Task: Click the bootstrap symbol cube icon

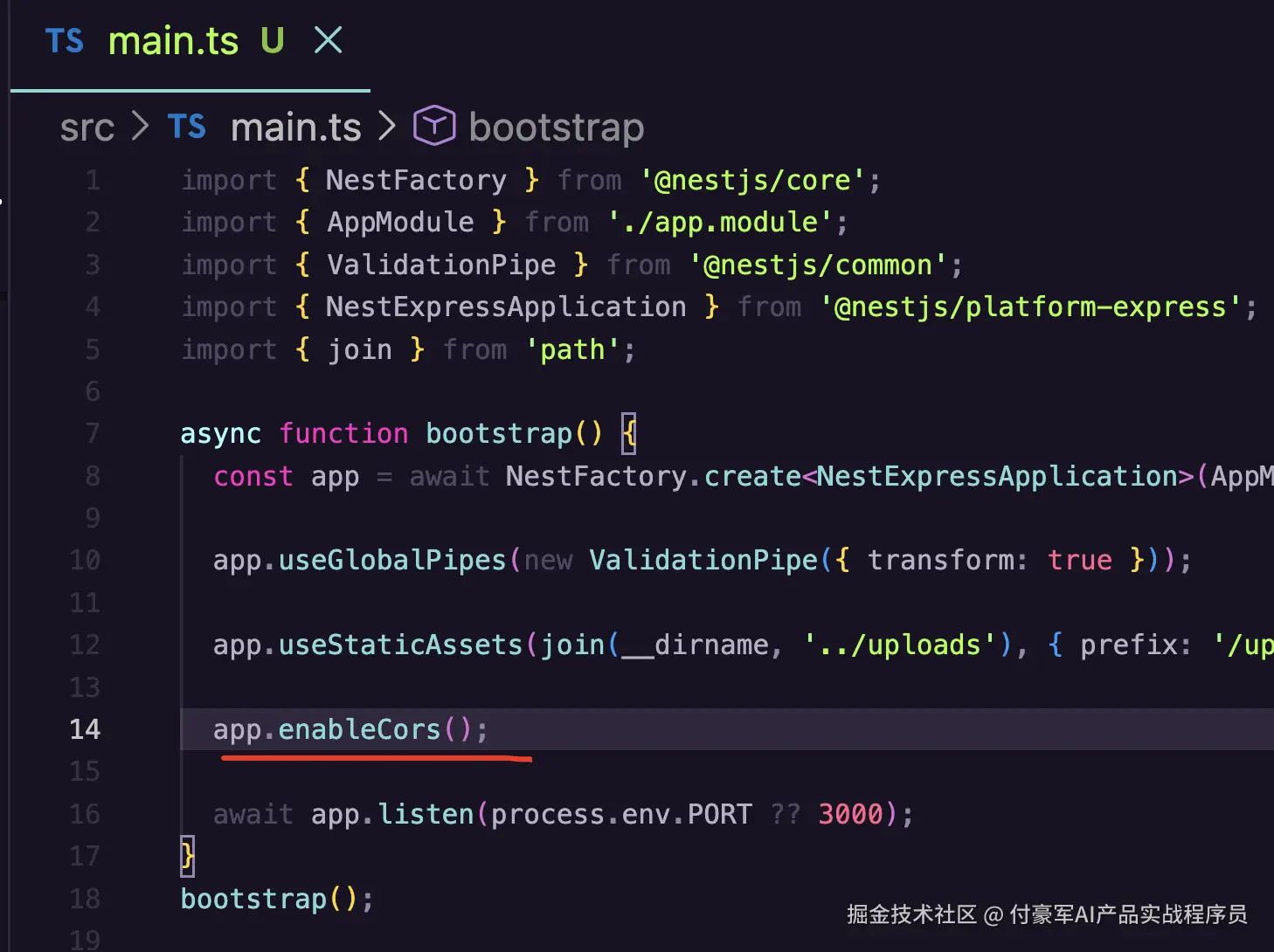Action: pos(434,126)
